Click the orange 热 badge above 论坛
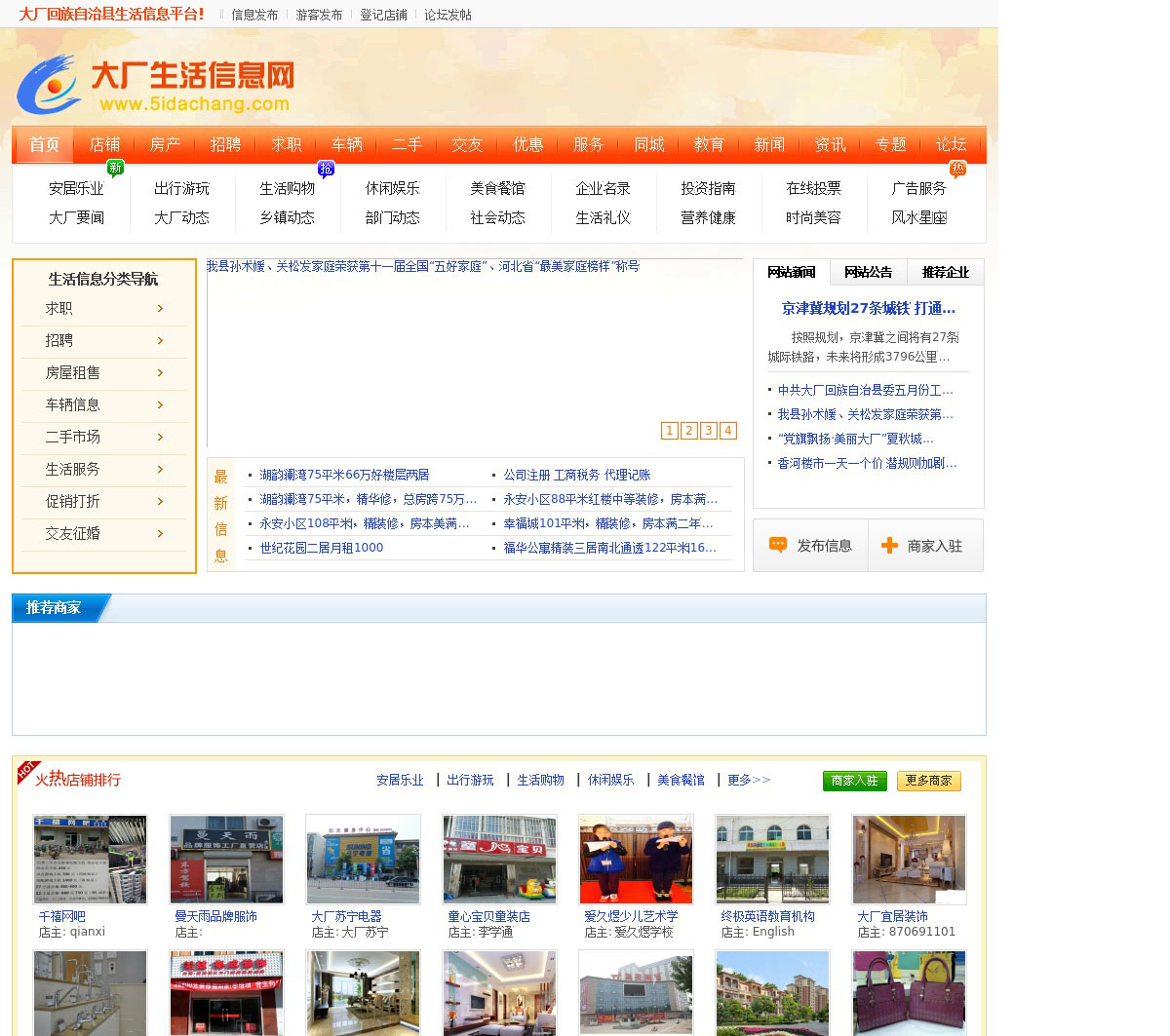 (x=957, y=169)
